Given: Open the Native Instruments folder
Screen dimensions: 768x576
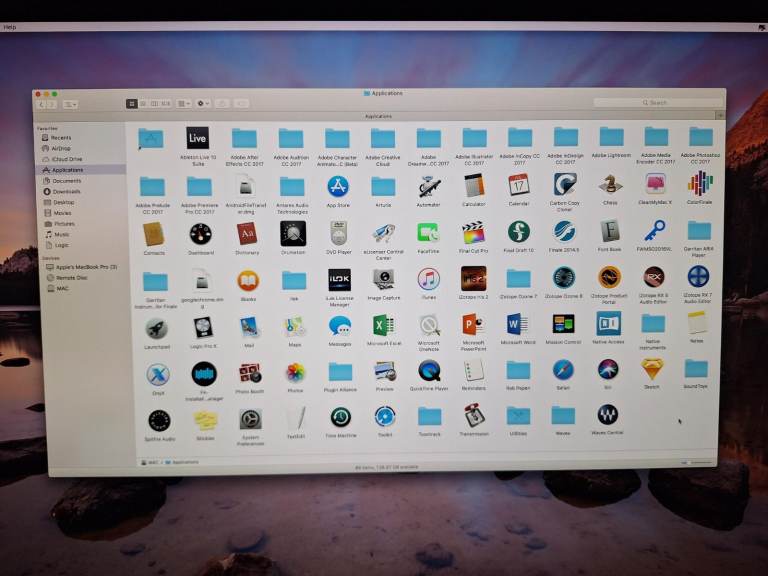Looking at the screenshot, I should (653, 323).
